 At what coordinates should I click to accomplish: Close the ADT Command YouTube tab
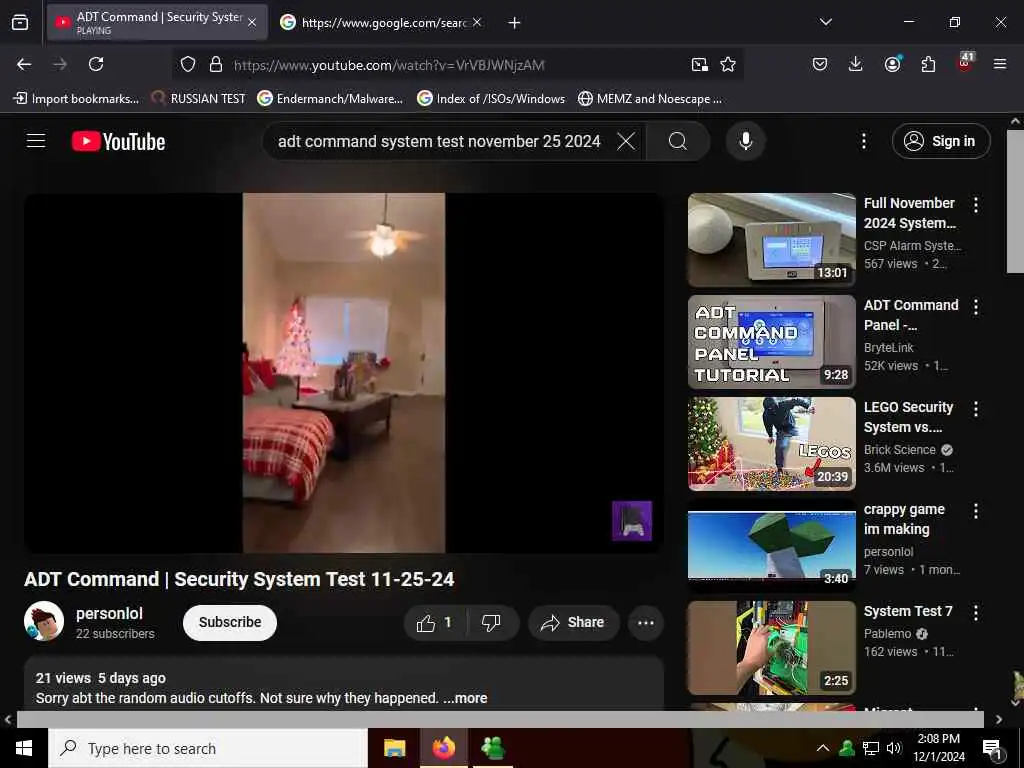point(252,22)
